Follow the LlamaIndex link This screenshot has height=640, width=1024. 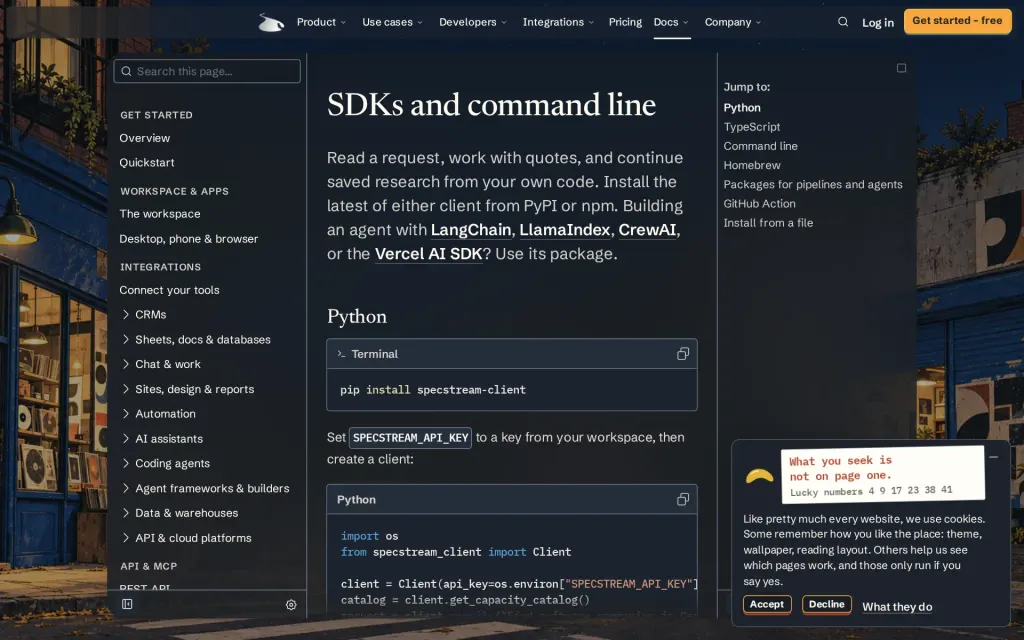tap(564, 230)
